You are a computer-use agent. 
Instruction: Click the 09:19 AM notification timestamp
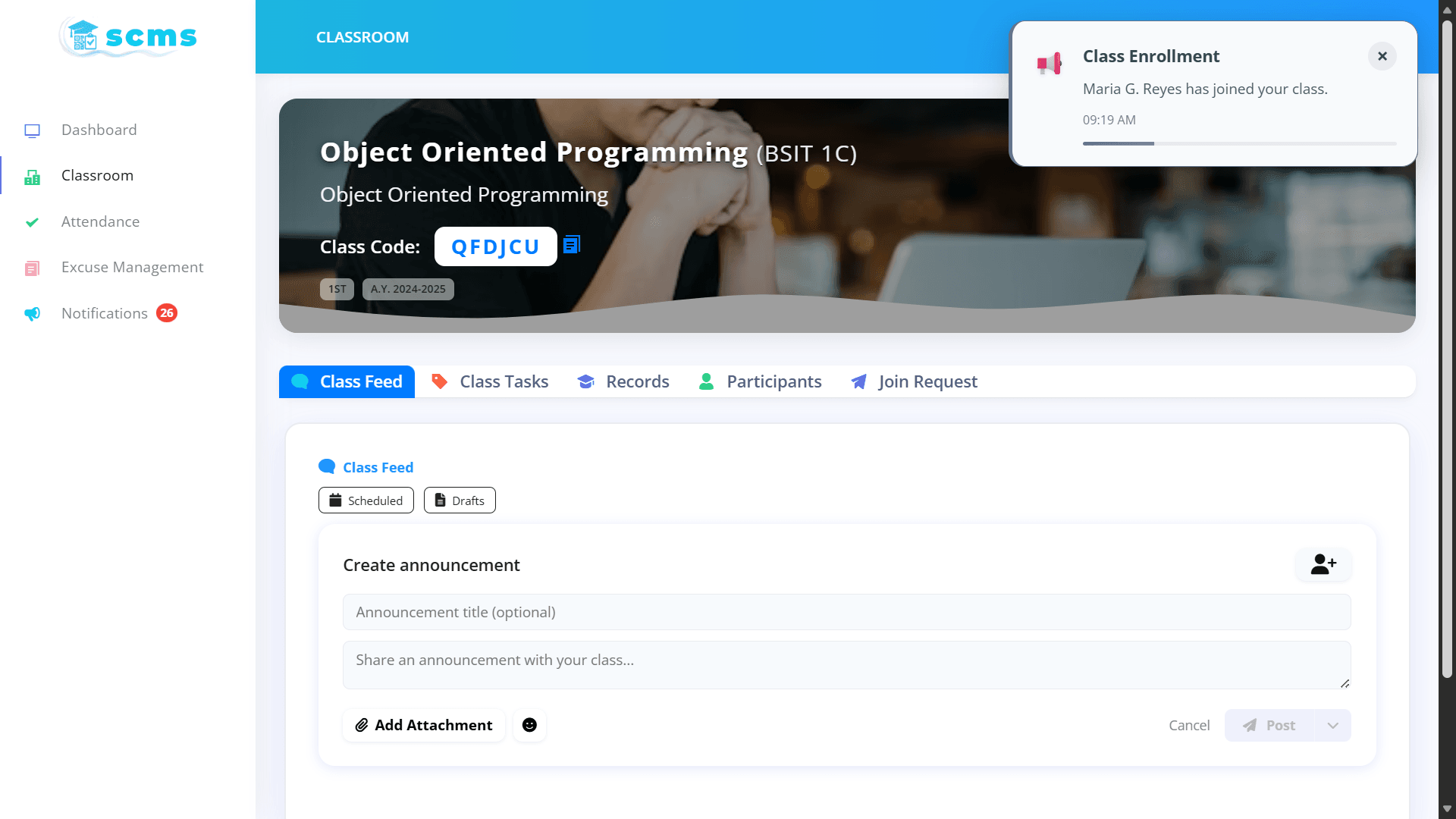pos(1109,120)
